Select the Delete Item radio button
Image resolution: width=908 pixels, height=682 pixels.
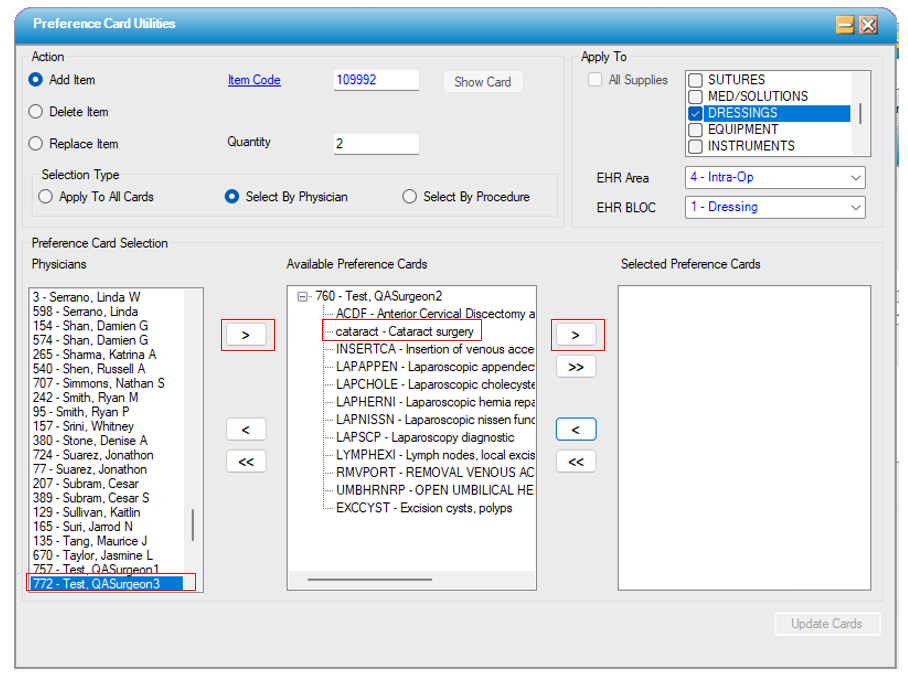(x=37, y=112)
